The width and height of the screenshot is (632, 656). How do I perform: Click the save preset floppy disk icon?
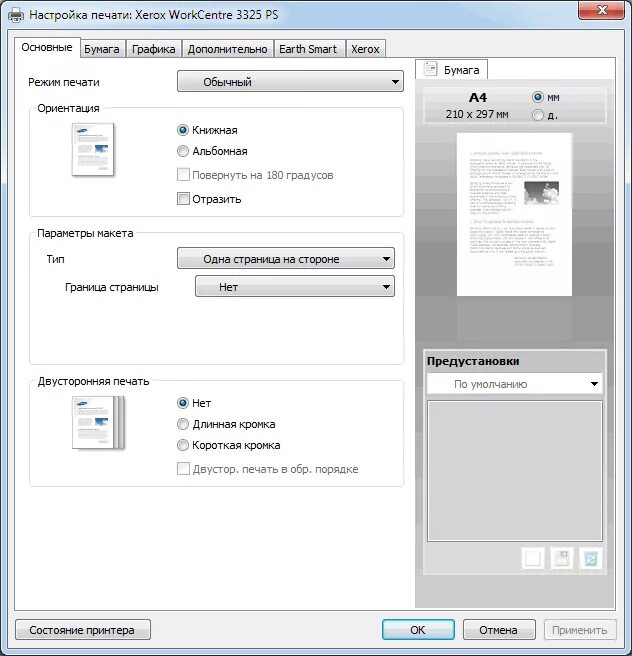tap(562, 558)
